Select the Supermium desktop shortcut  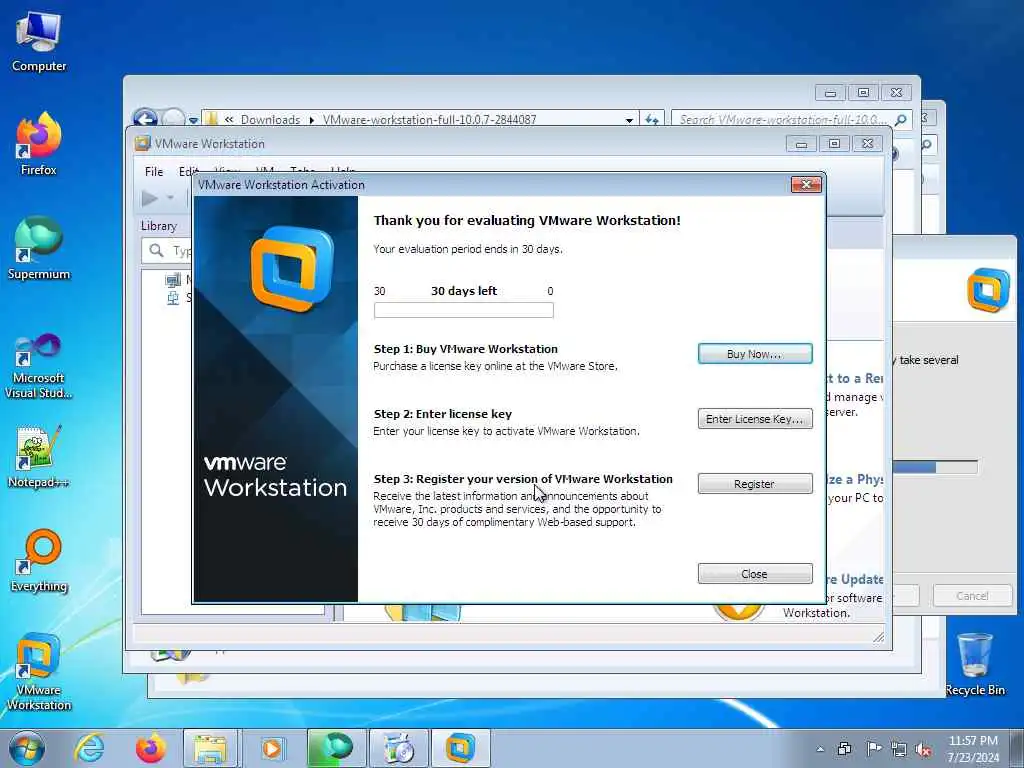tap(39, 249)
